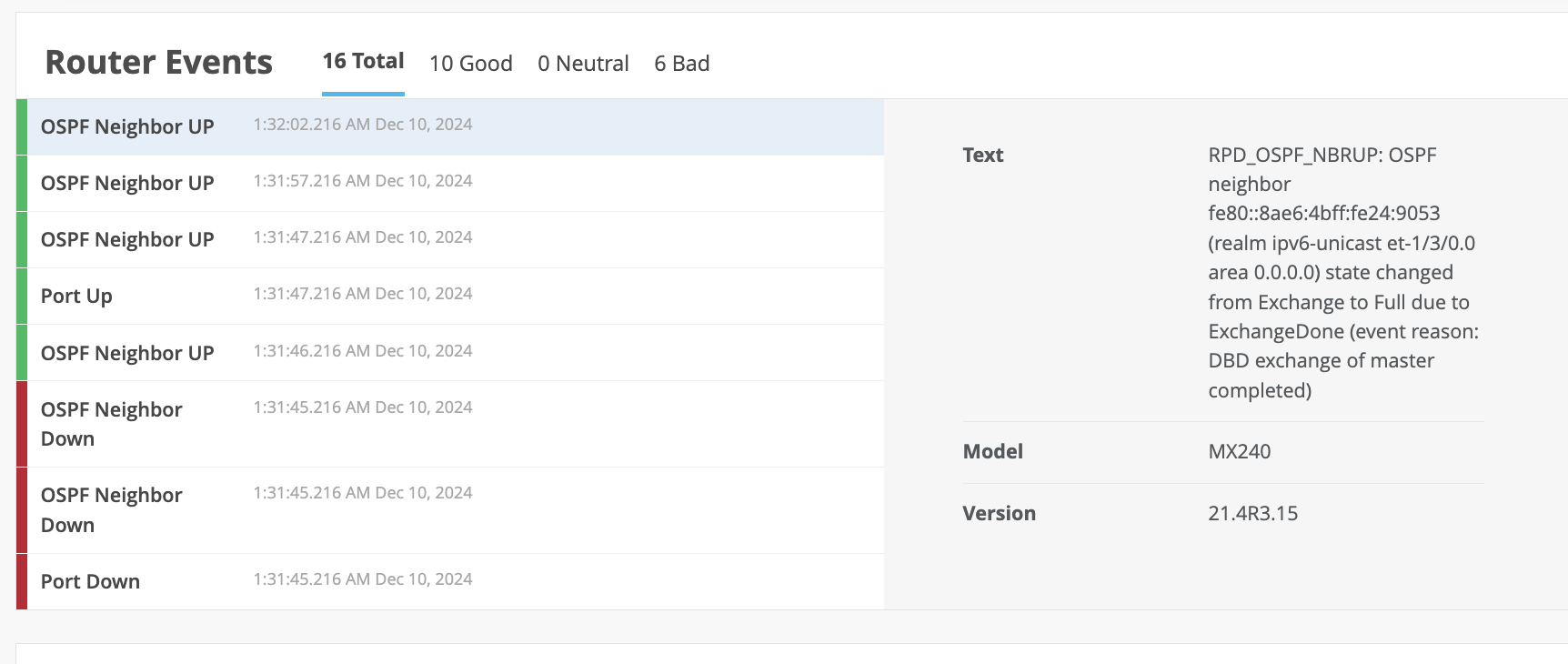Click the Router Events heading
The width and height of the screenshot is (1568, 664).
(158, 62)
